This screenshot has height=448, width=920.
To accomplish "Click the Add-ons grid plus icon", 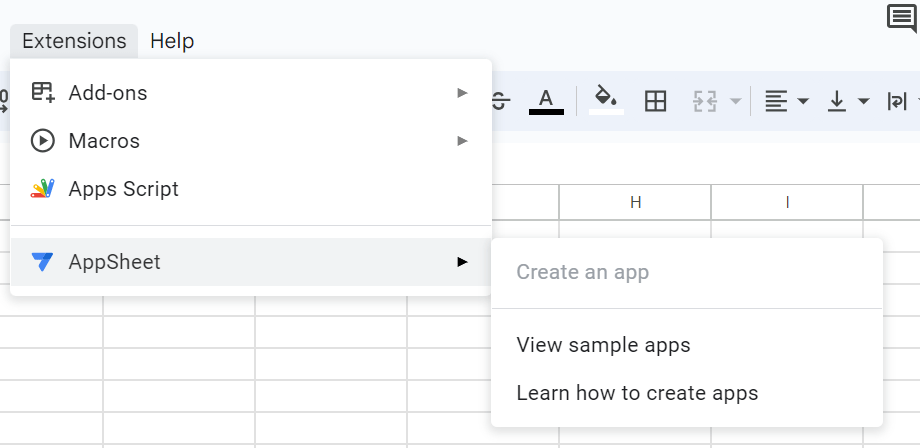I will [43, 93].
